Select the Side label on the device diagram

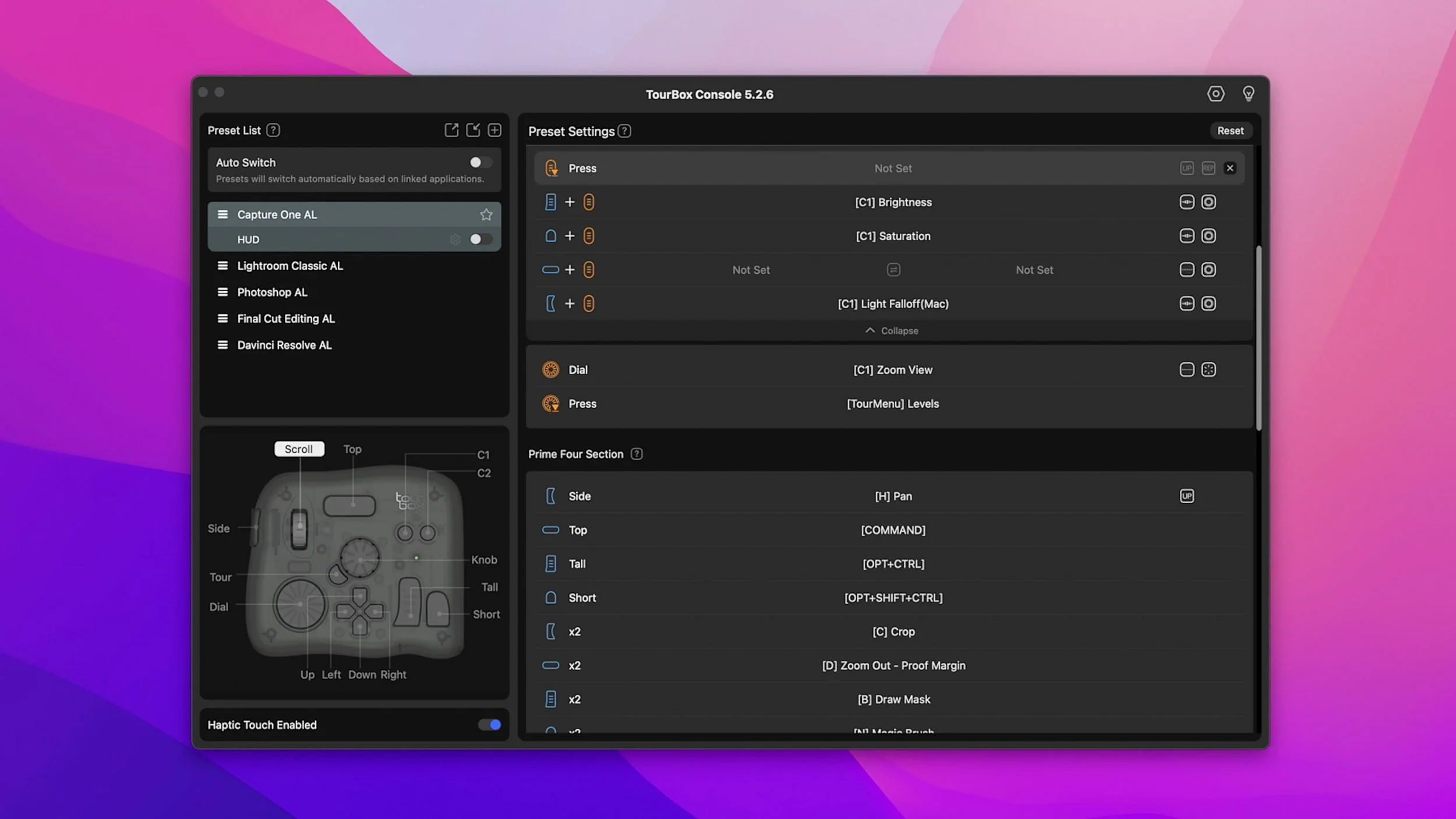219,528
